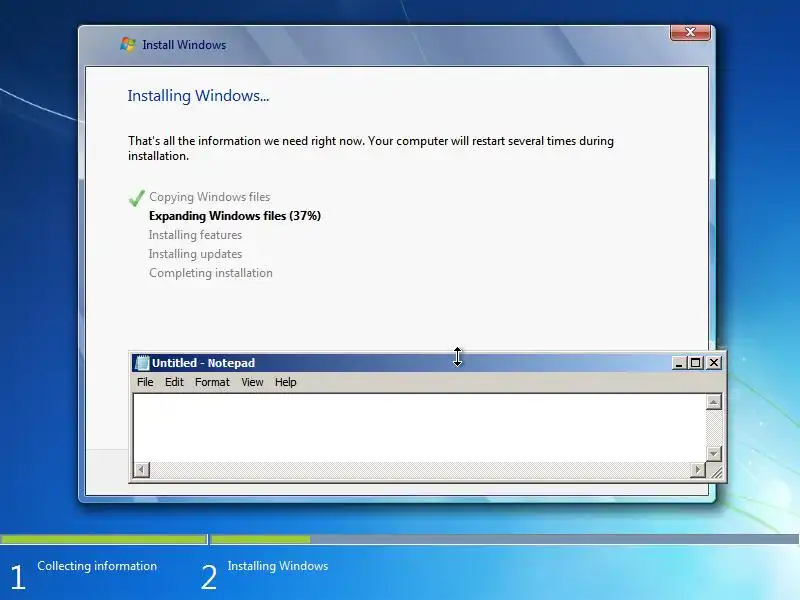This screenshot has height=600, width=800.
Task: Open the Help menu in Notepad
Action: pyautogui.click(x=285, y=382)
